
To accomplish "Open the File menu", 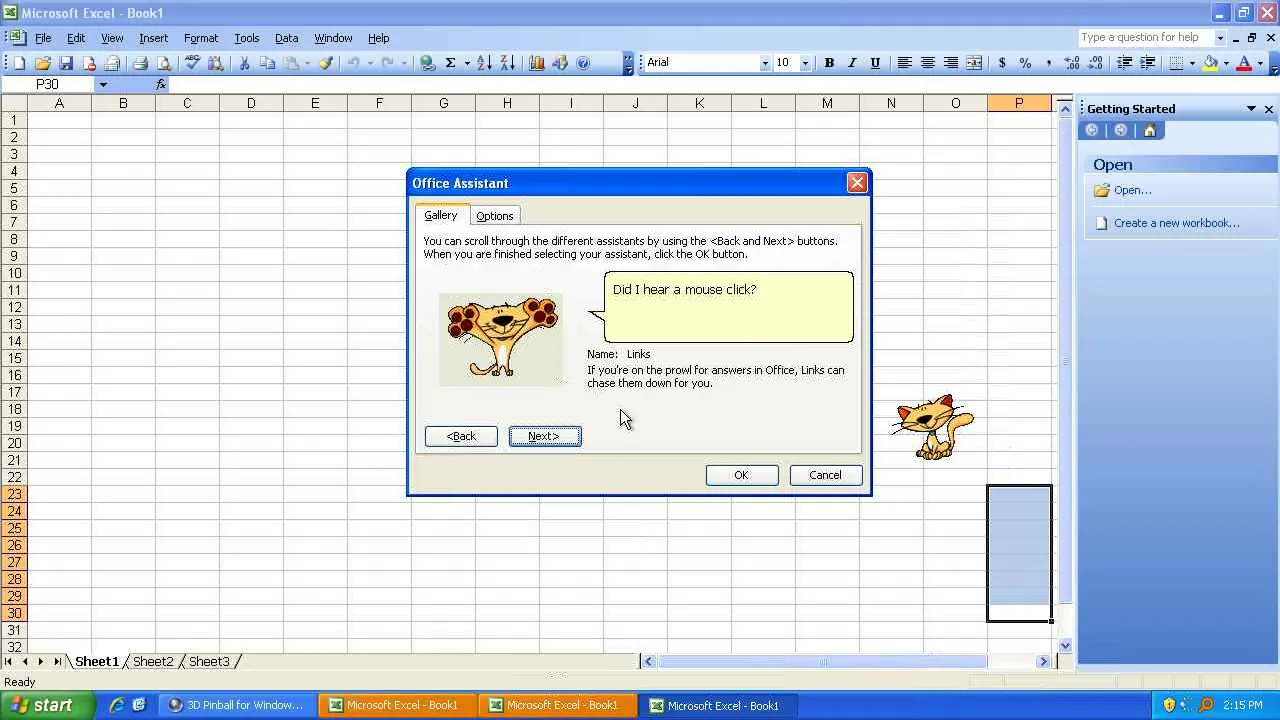I will coord(43,38).
